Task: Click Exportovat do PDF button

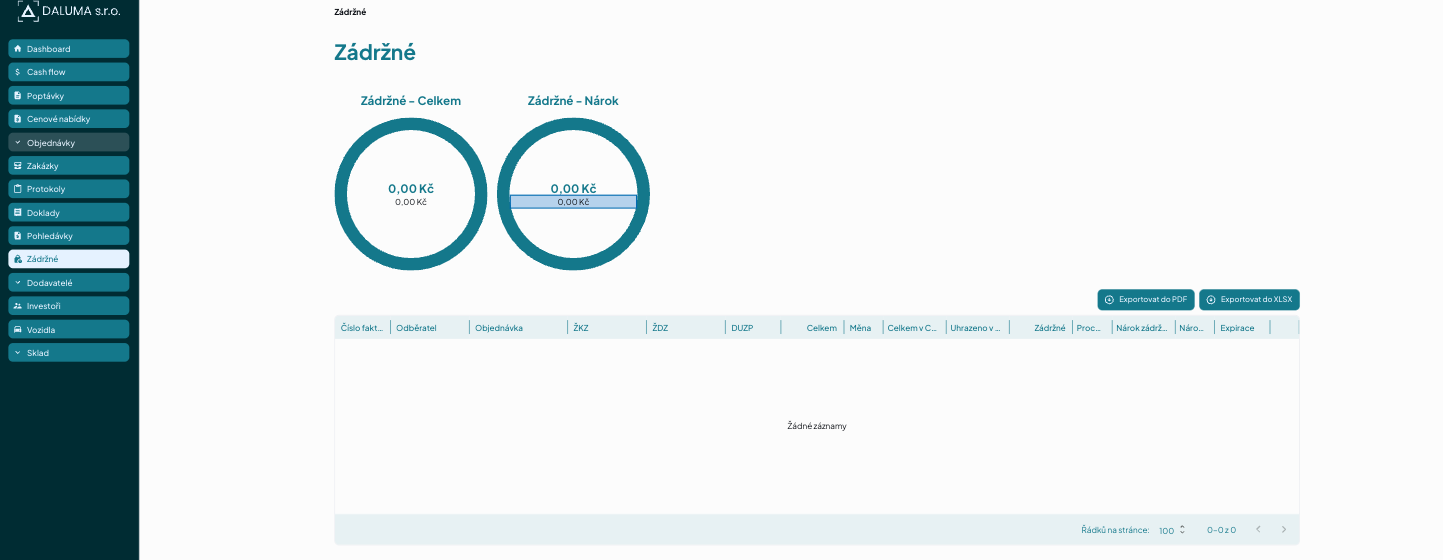Action: click(x=1146, y=300)
